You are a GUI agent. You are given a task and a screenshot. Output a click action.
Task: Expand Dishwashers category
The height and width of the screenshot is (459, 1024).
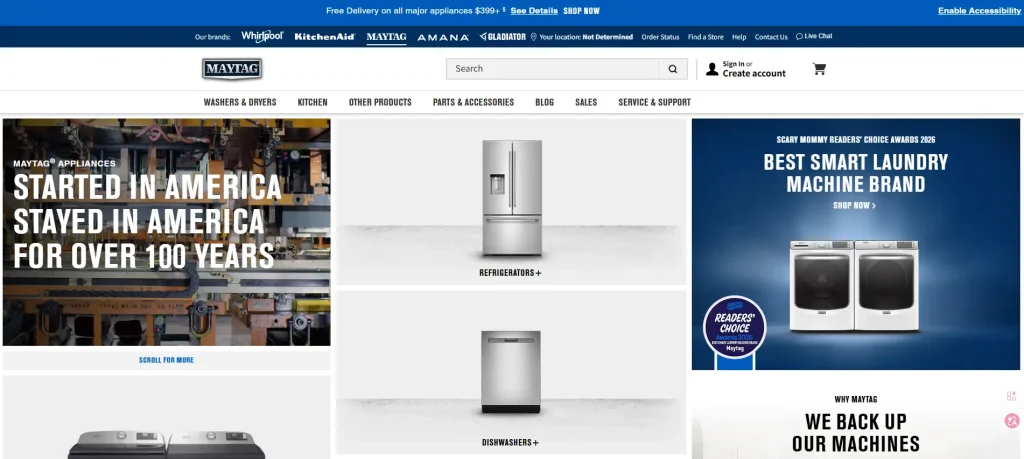[510, 443]
